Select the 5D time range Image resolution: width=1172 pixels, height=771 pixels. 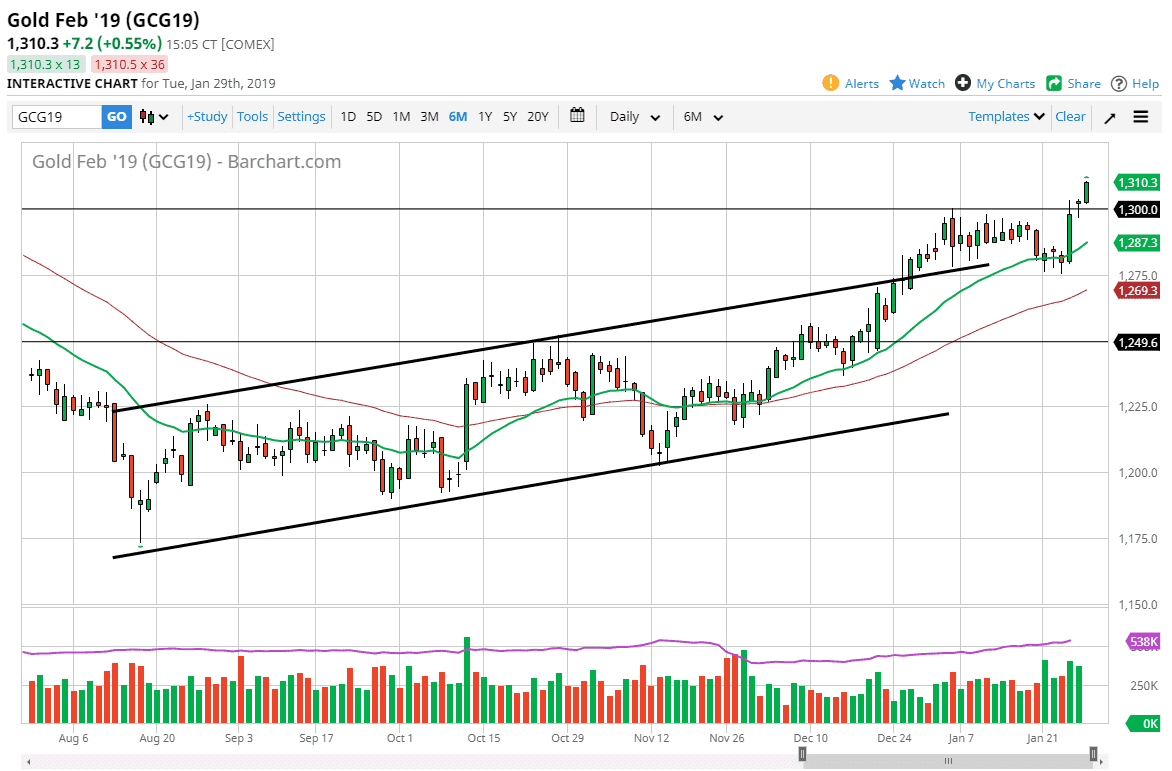coord(374,117)
